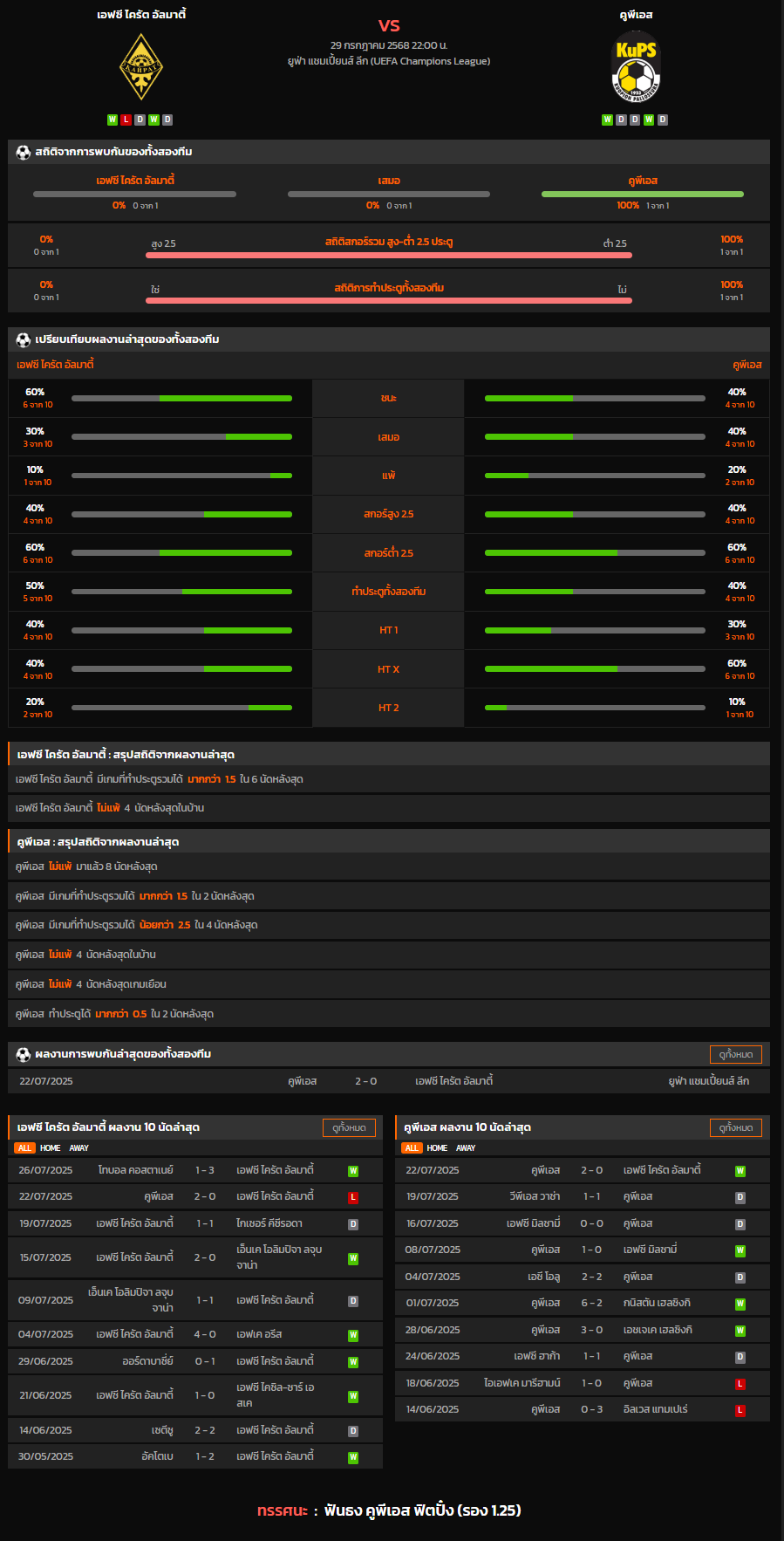
Task: Click L badge in KuPS table 18/06/2025 row
Action: tap(740, 1384)
